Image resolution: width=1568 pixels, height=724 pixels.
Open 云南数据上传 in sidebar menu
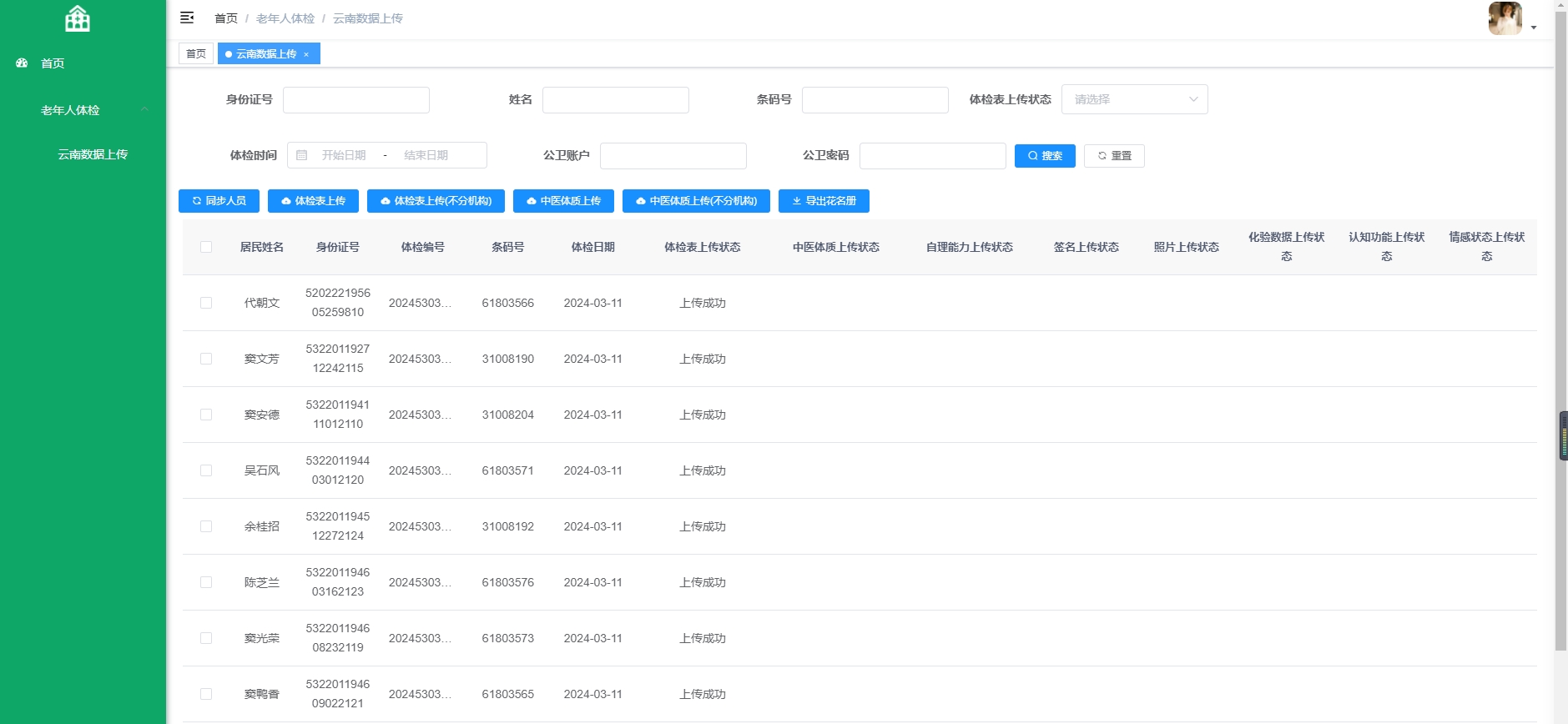point(93,154)
